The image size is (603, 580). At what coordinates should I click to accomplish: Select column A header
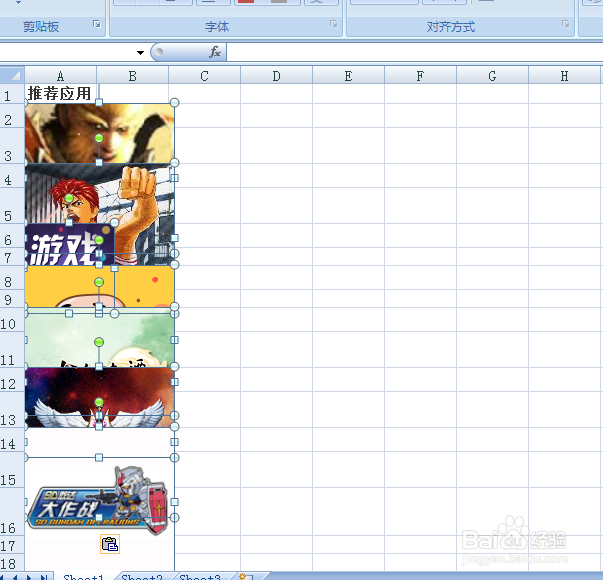click(x=60, y=76)
